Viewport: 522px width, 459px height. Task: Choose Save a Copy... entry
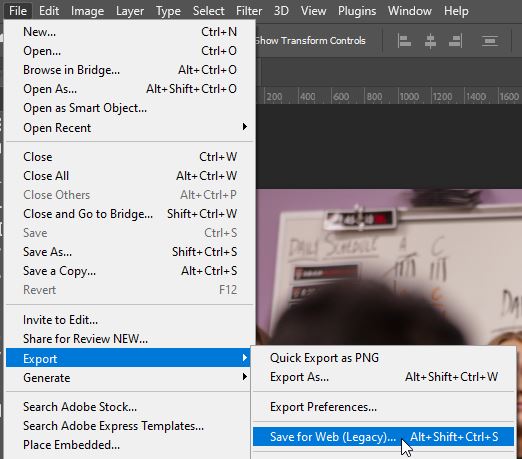click(x=130, y=271)
